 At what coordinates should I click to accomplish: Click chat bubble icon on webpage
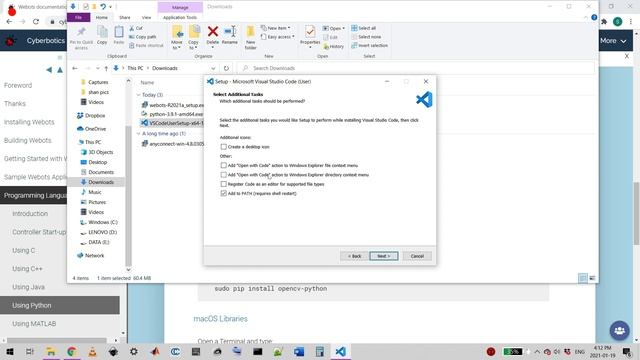619,330
